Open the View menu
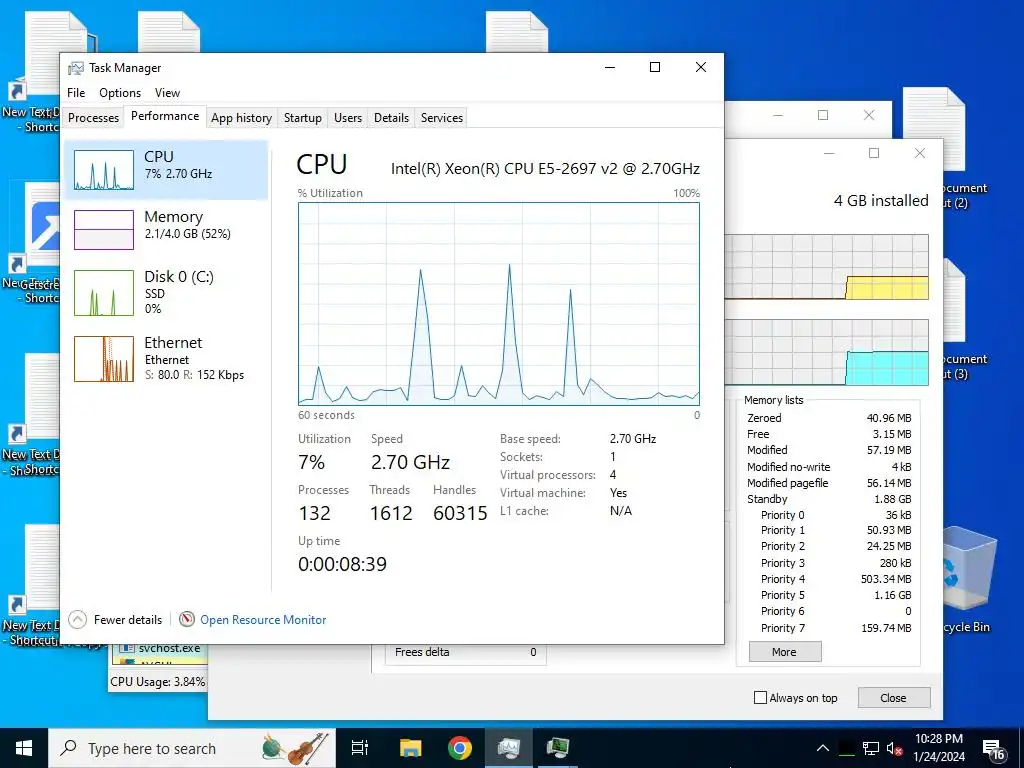 pyautogui.click(x=167, y=93)
